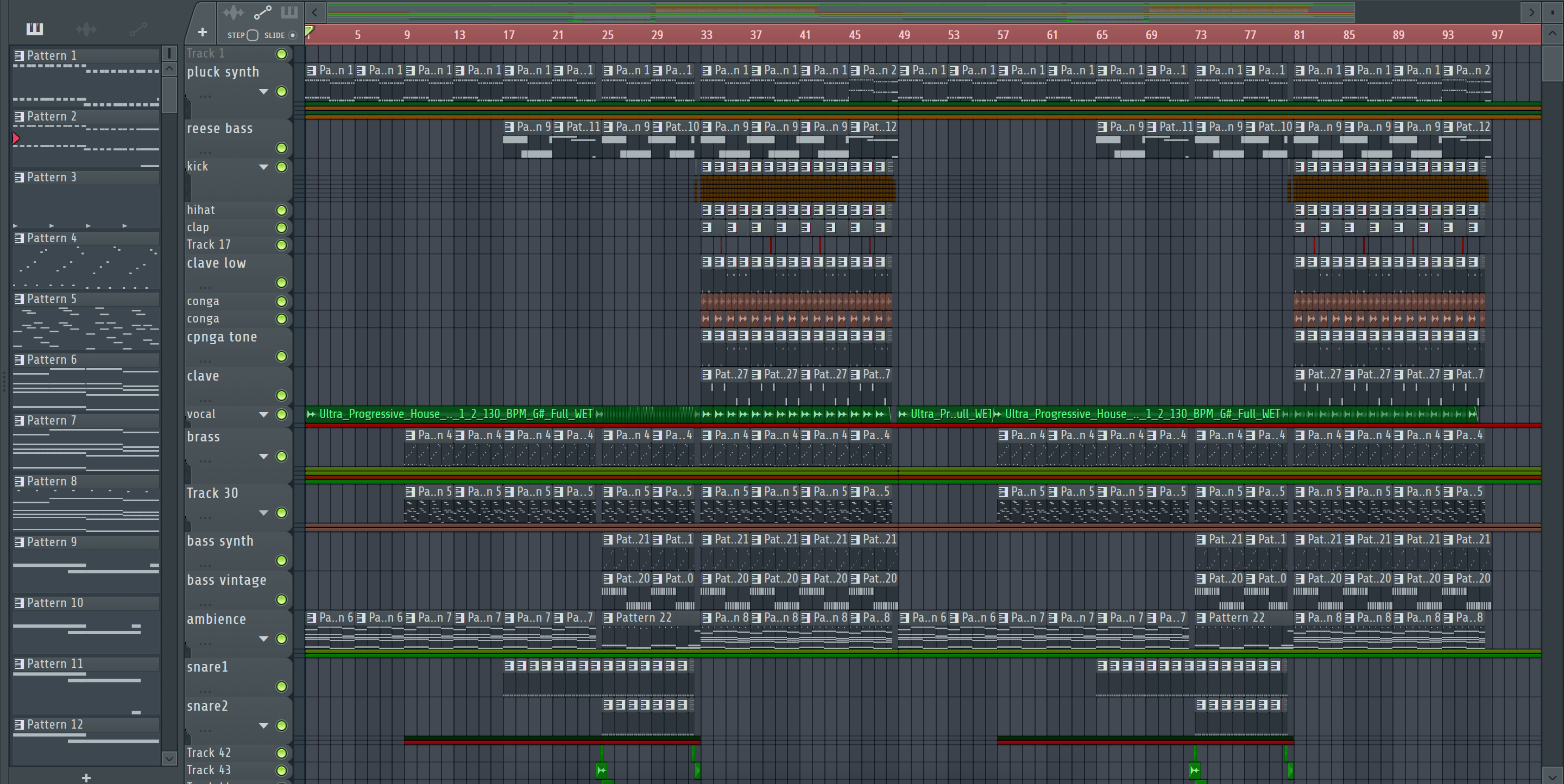The height and width of the screenshot is (784, 1564).
Task: Click the left arrow on the playlist overview
Action: point(314,12)
